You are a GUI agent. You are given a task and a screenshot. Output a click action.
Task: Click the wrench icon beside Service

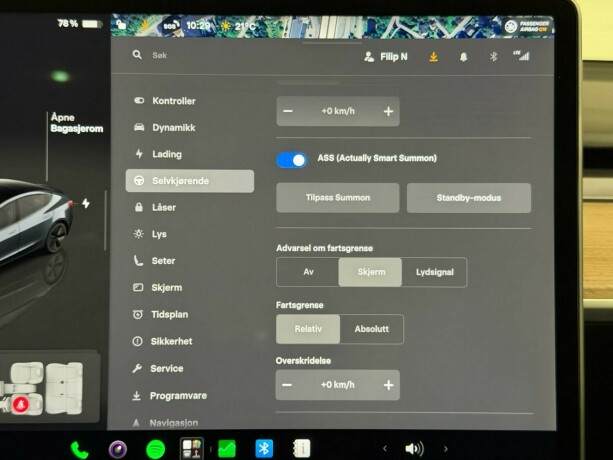click(137, 368)
